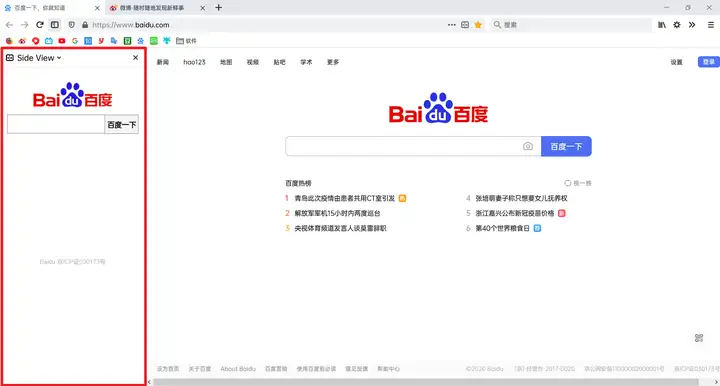The width and height of the screenshot is (720, 386).
Task: Open the Weibo bookmark in bookmarks bar
Action: tap(22, 41)
